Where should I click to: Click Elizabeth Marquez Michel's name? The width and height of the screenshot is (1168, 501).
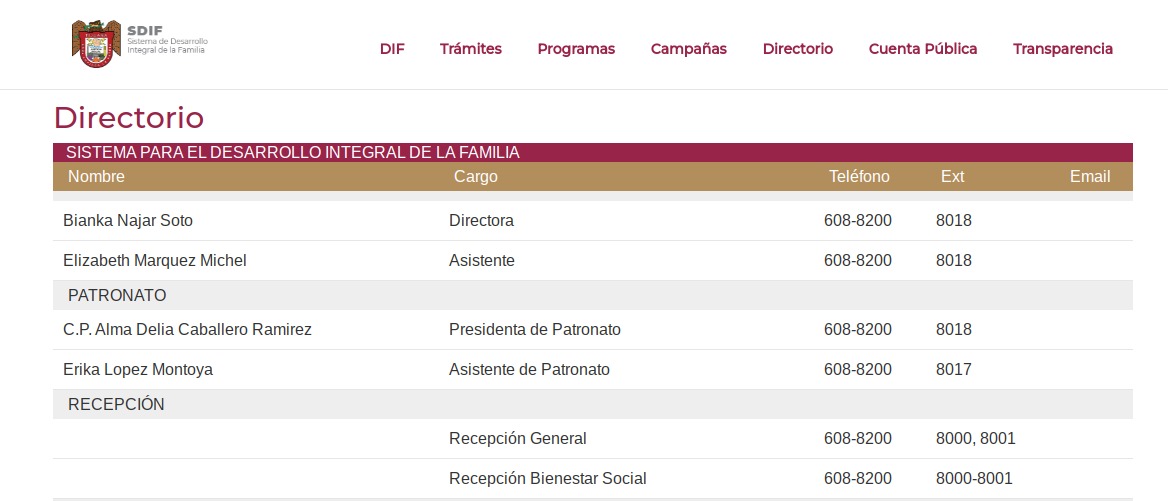155,261
